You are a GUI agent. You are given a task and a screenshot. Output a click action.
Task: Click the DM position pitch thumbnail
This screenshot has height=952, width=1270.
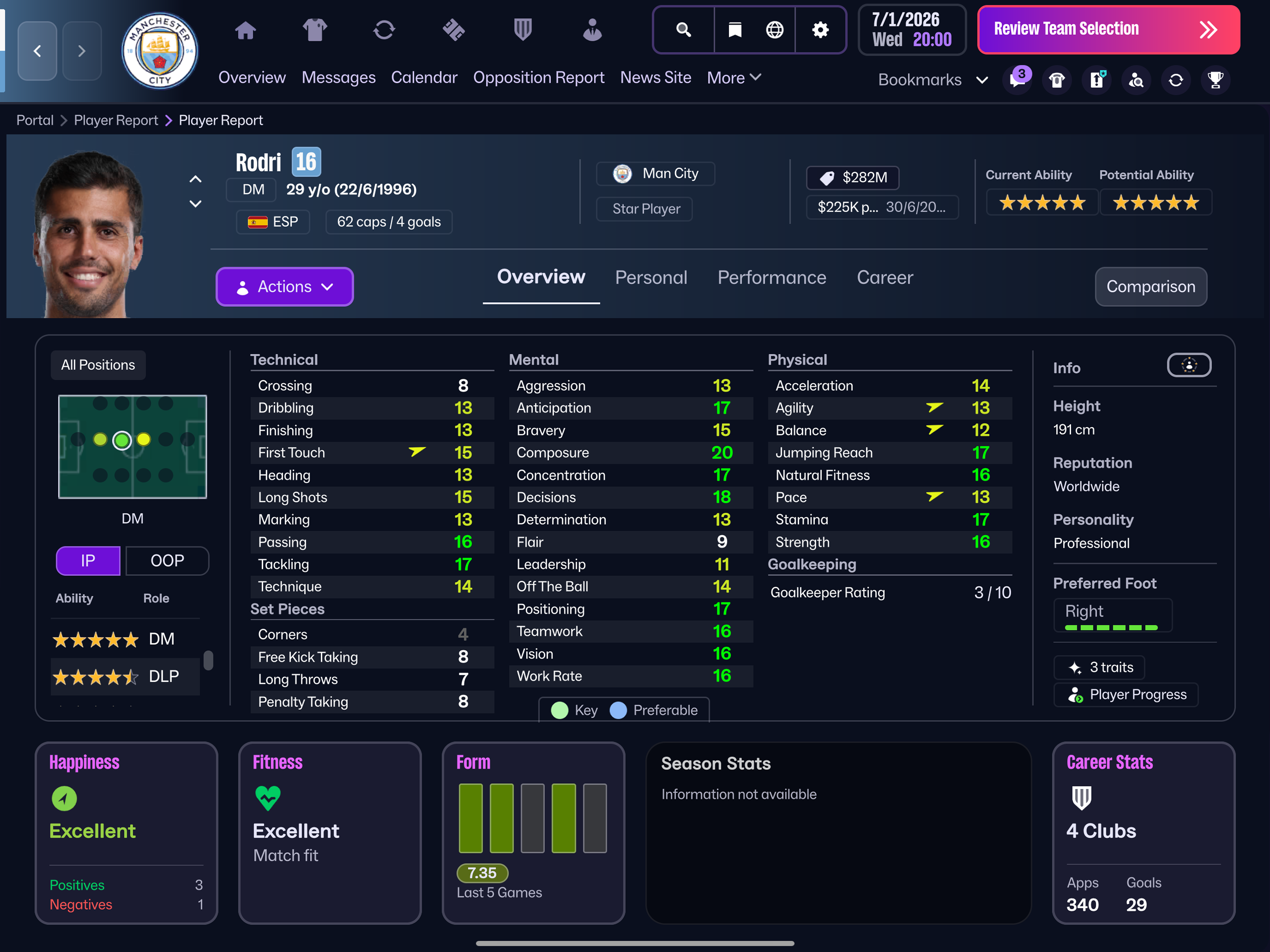click(x=132, y=446)
